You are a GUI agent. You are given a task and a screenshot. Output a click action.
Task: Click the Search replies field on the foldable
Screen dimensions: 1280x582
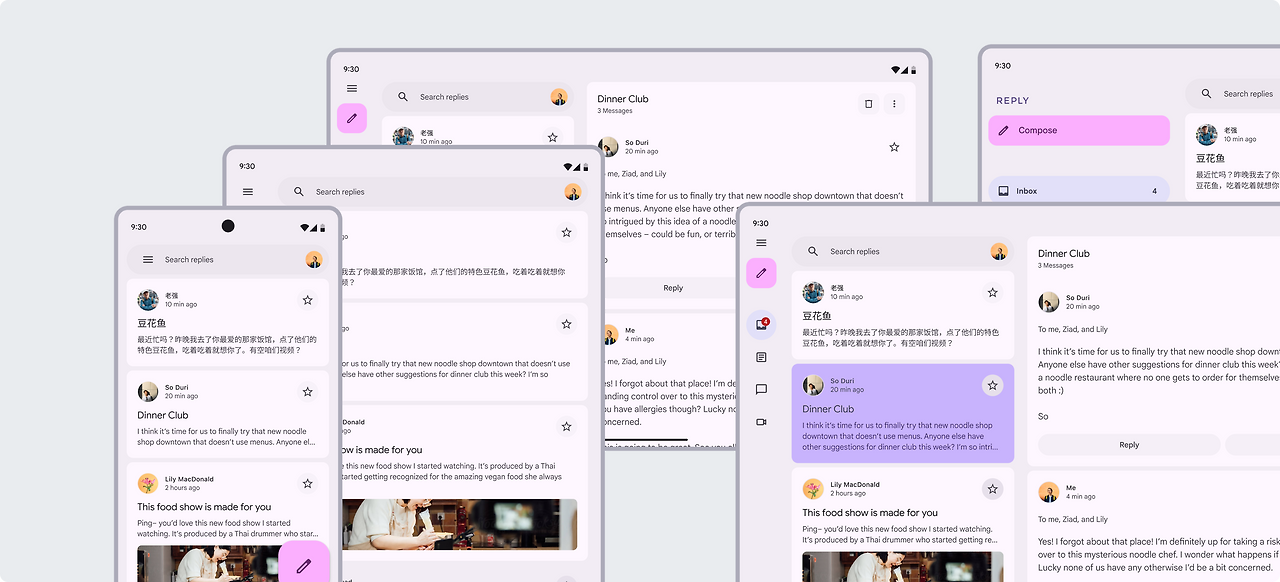(x=434, y=192)
